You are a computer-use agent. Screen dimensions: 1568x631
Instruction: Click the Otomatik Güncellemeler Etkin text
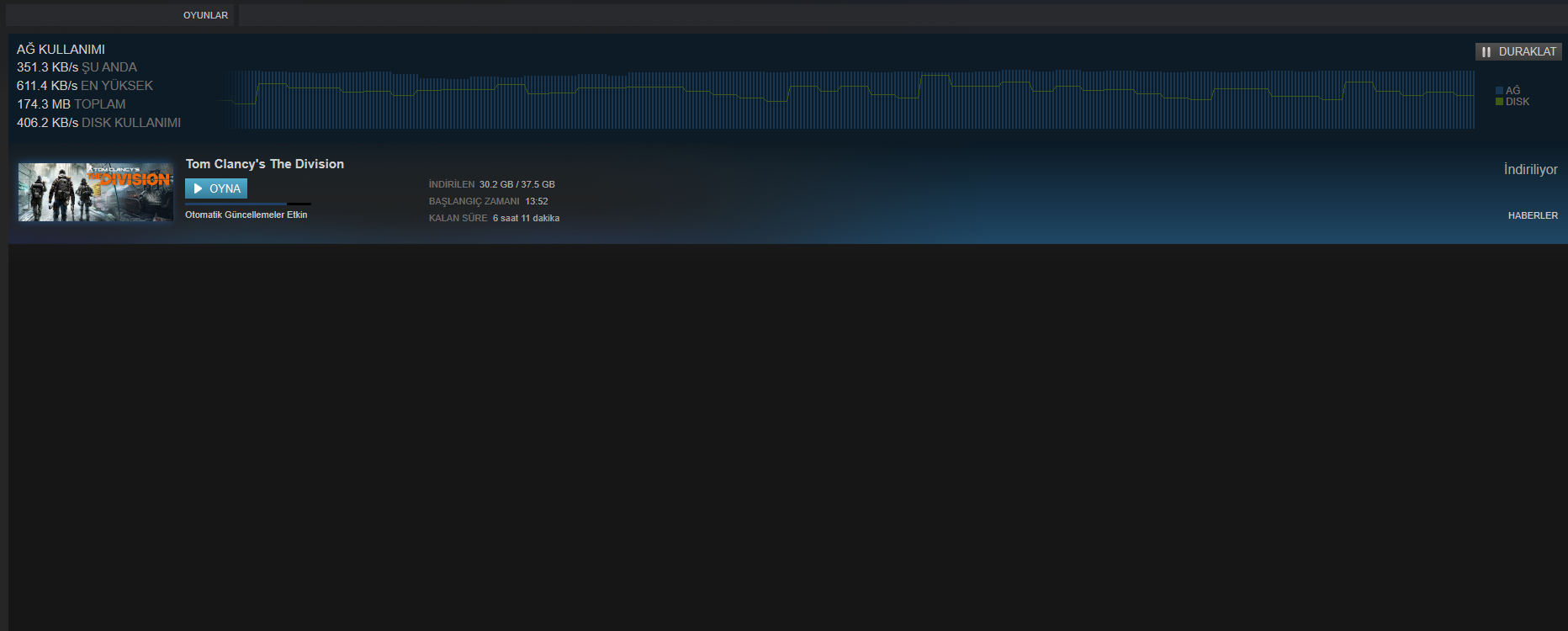tap(246, 215)
